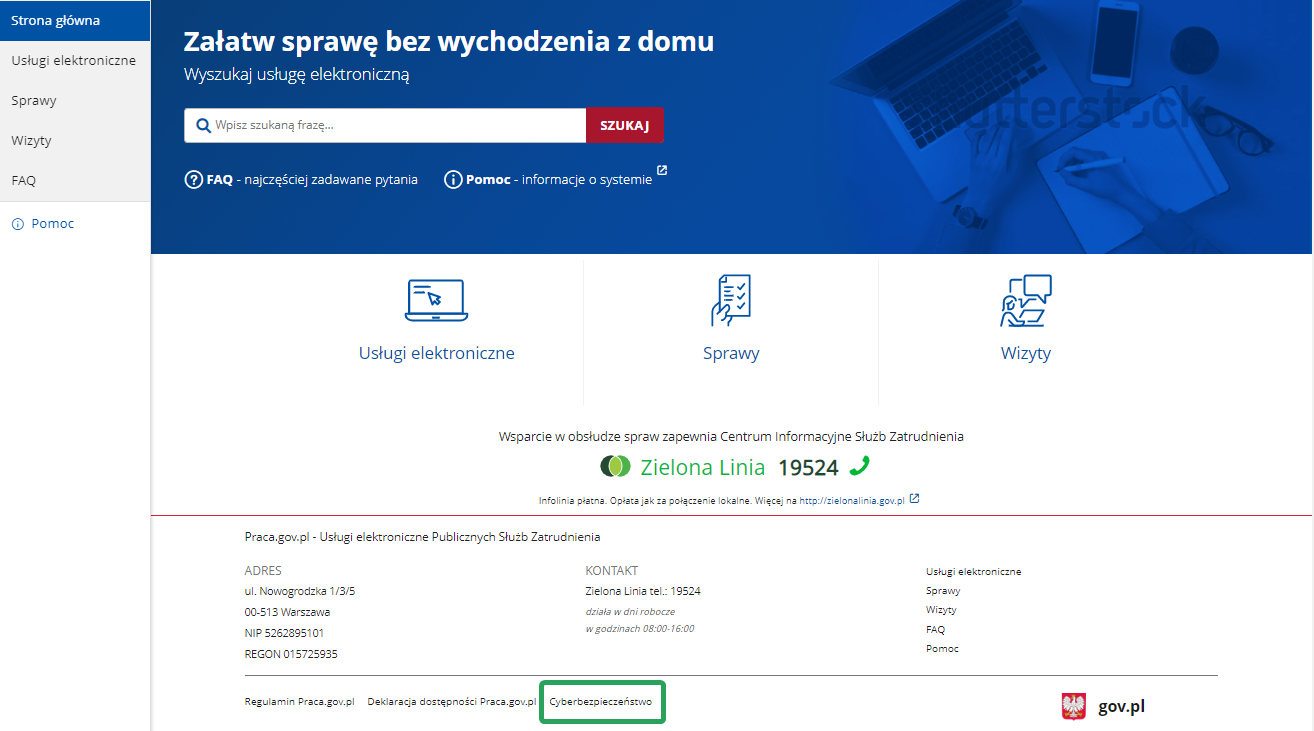Click external link icon after zielonalinia.gov.pl
The width and height of the screenshot is (1314, 731).
pyautogui.click(x=914, y=498)
